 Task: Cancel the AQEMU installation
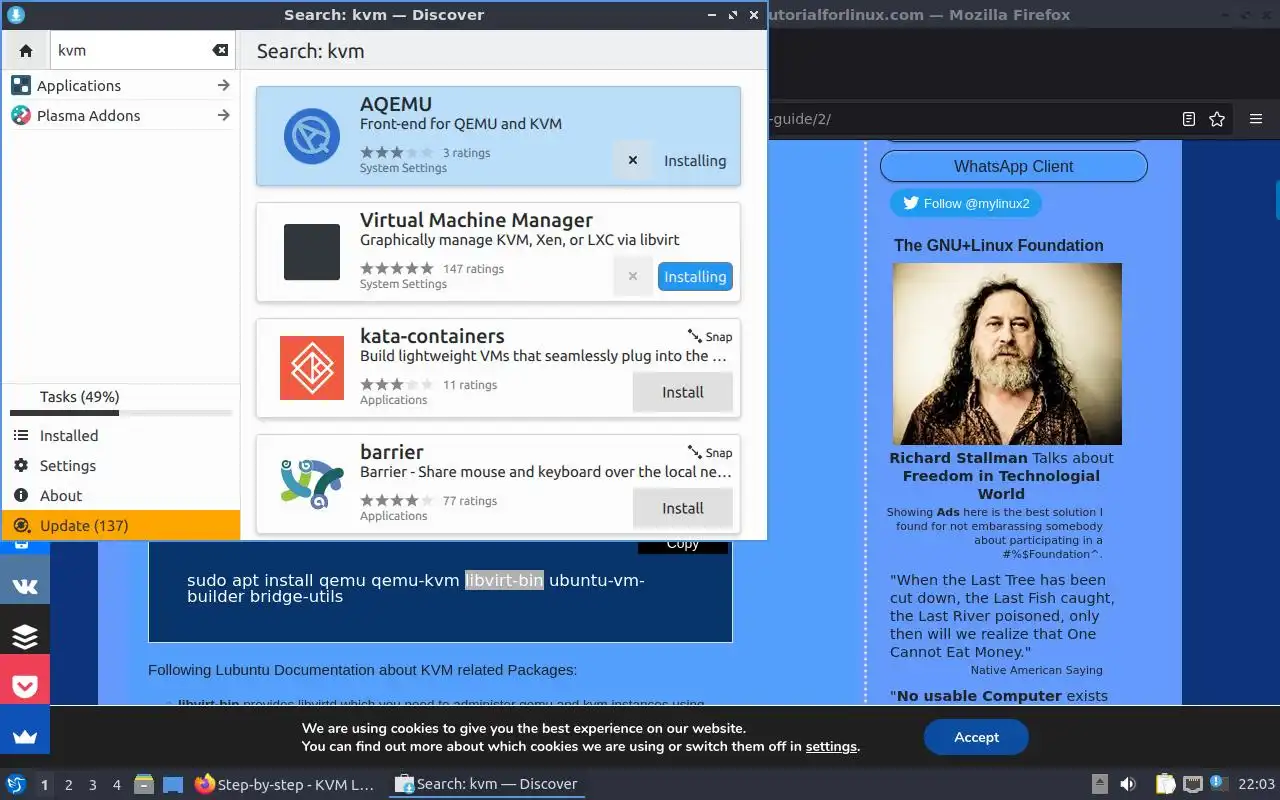633,160
